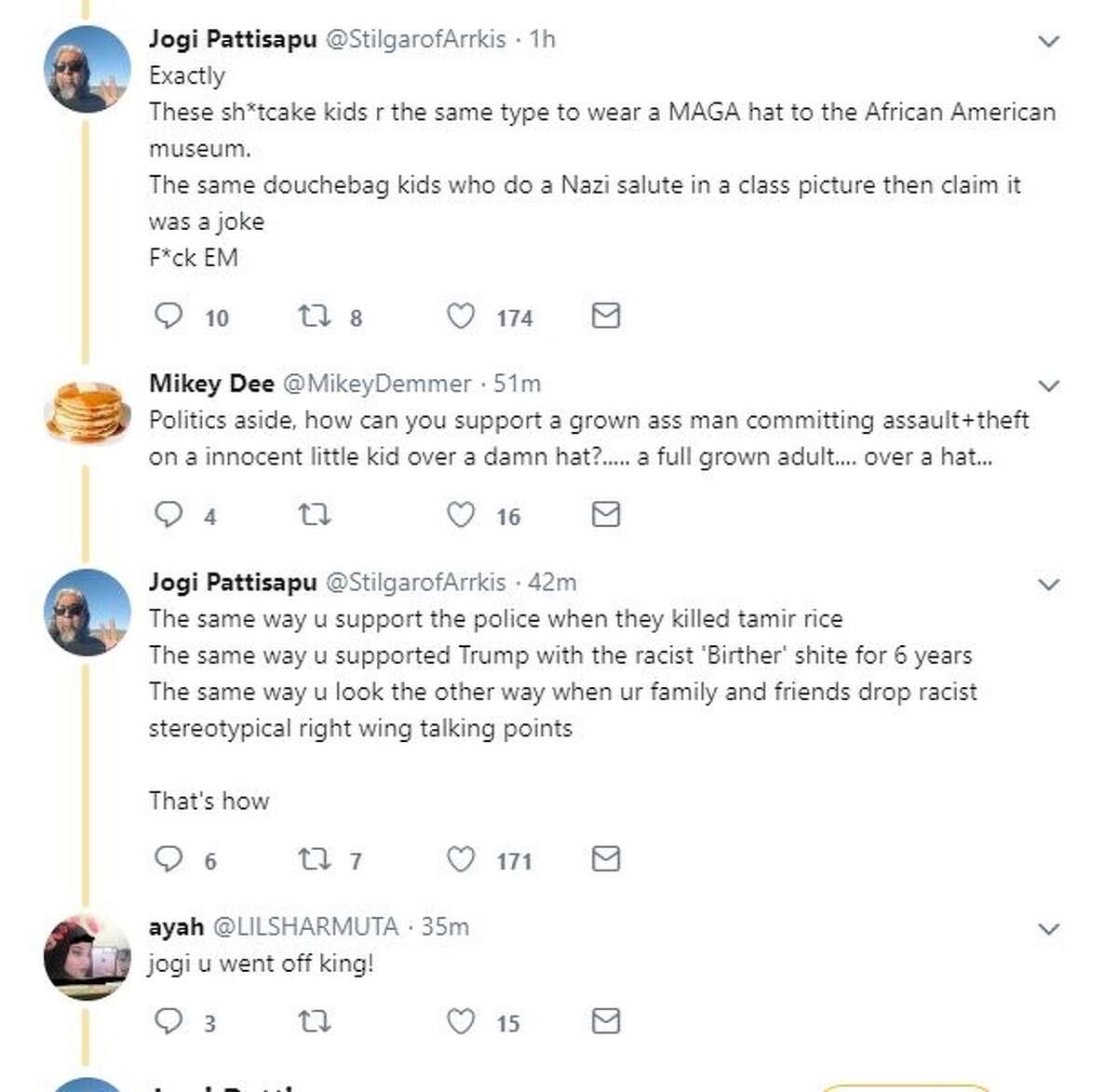Expand the dropdown menu on Mikey Dee's tweet
The image size is (1117, 1092).
point(1050,384)
